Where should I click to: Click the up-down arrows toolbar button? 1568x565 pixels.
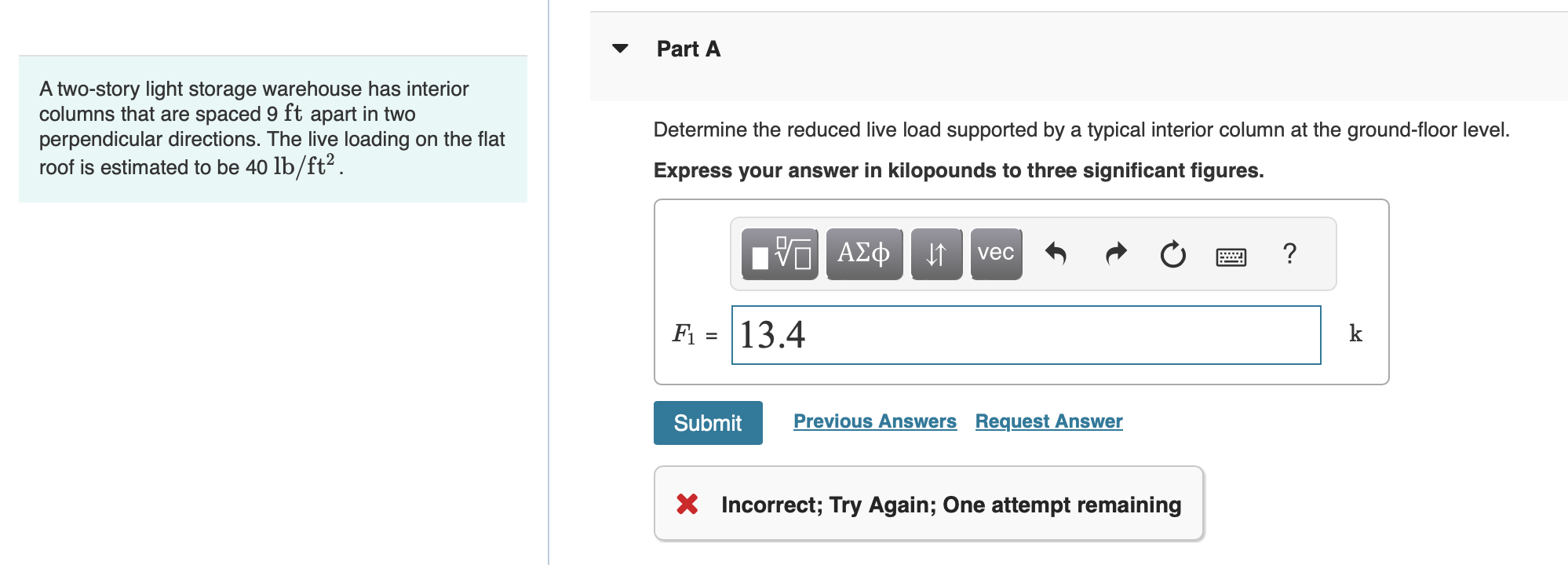(935, 254)
